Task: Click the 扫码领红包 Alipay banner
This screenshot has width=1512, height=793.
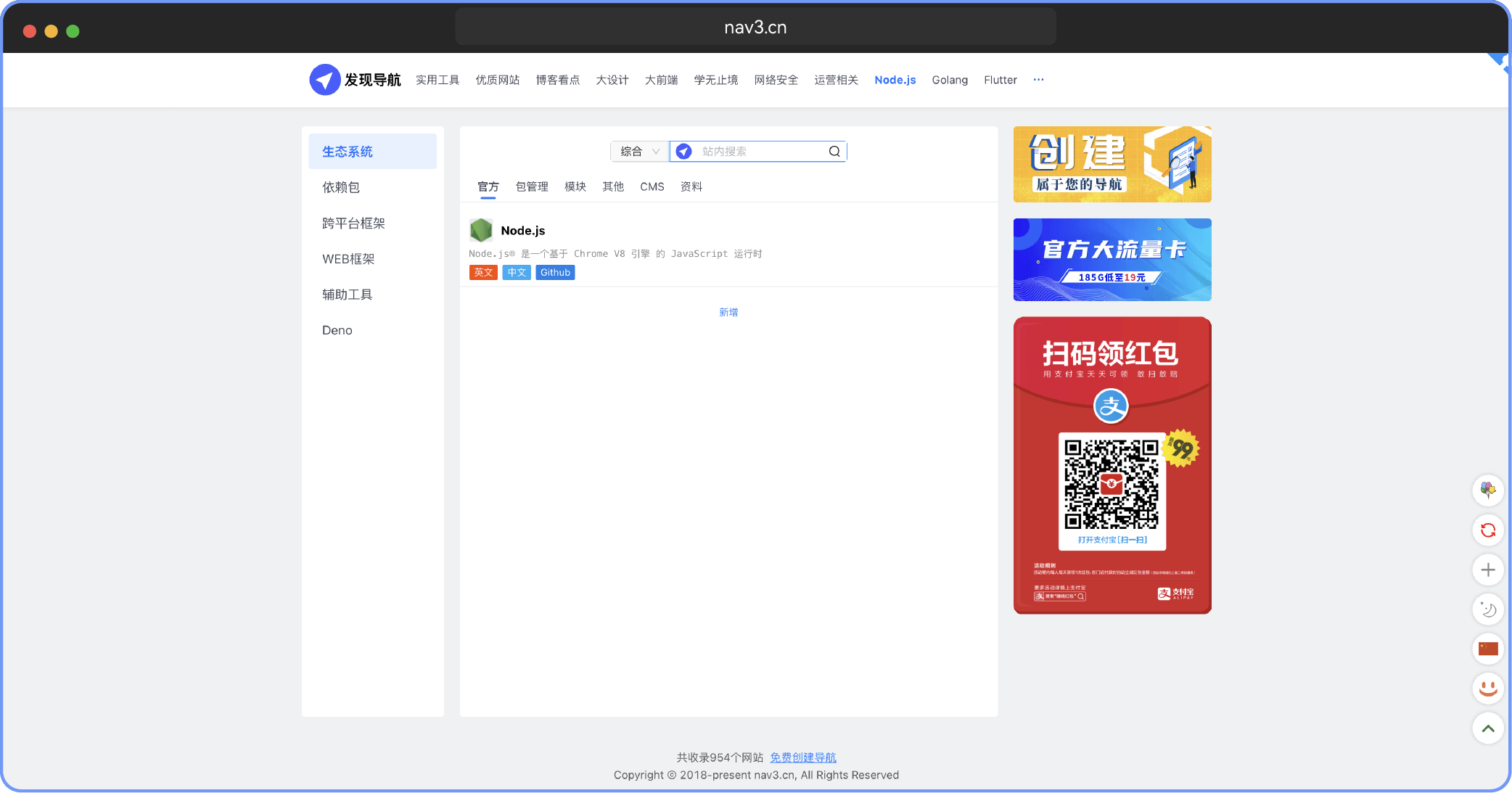Action: click(1112, 465)
